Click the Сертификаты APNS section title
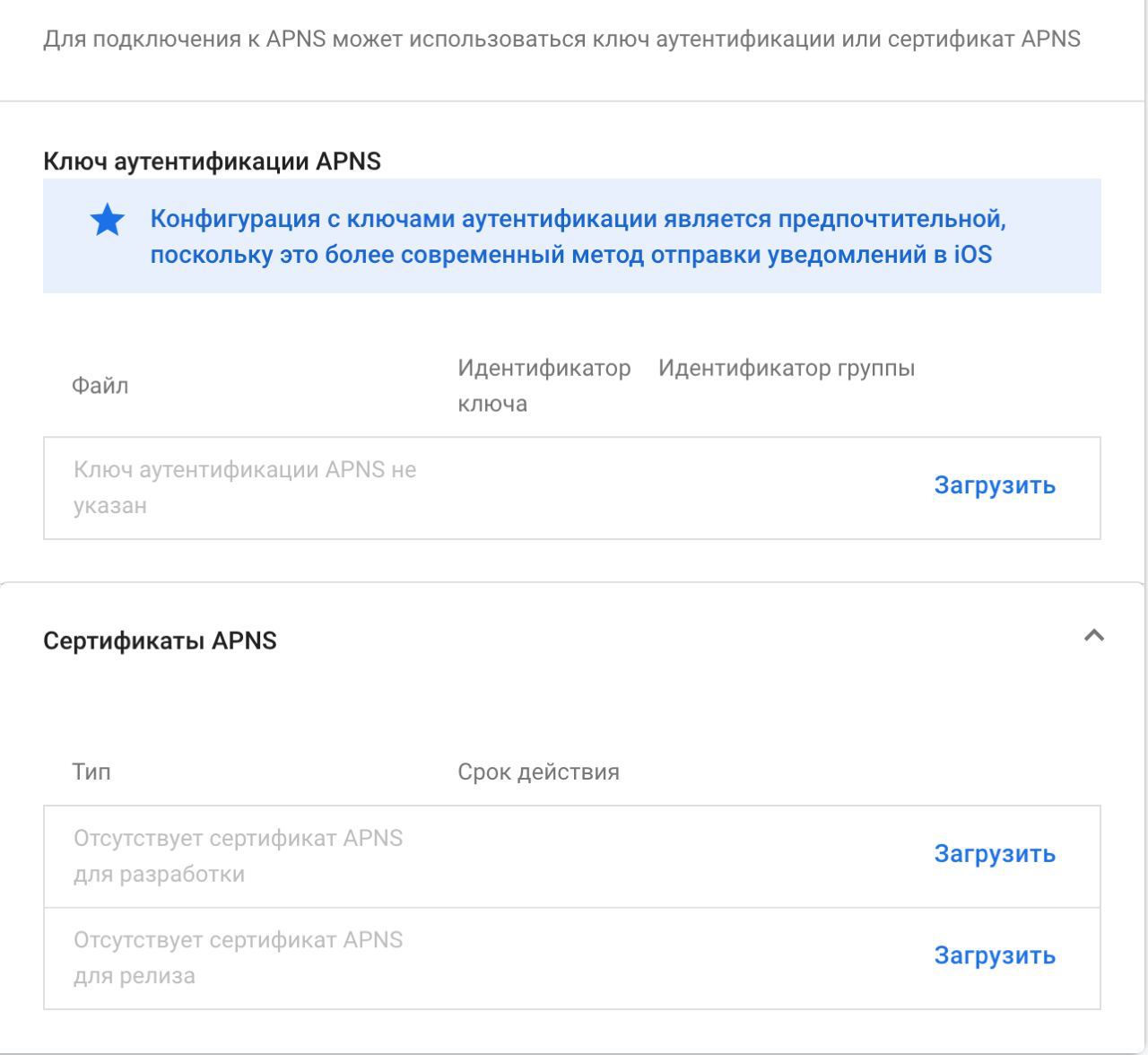This screenshot has width=1148, height=1055. [160, 641]
